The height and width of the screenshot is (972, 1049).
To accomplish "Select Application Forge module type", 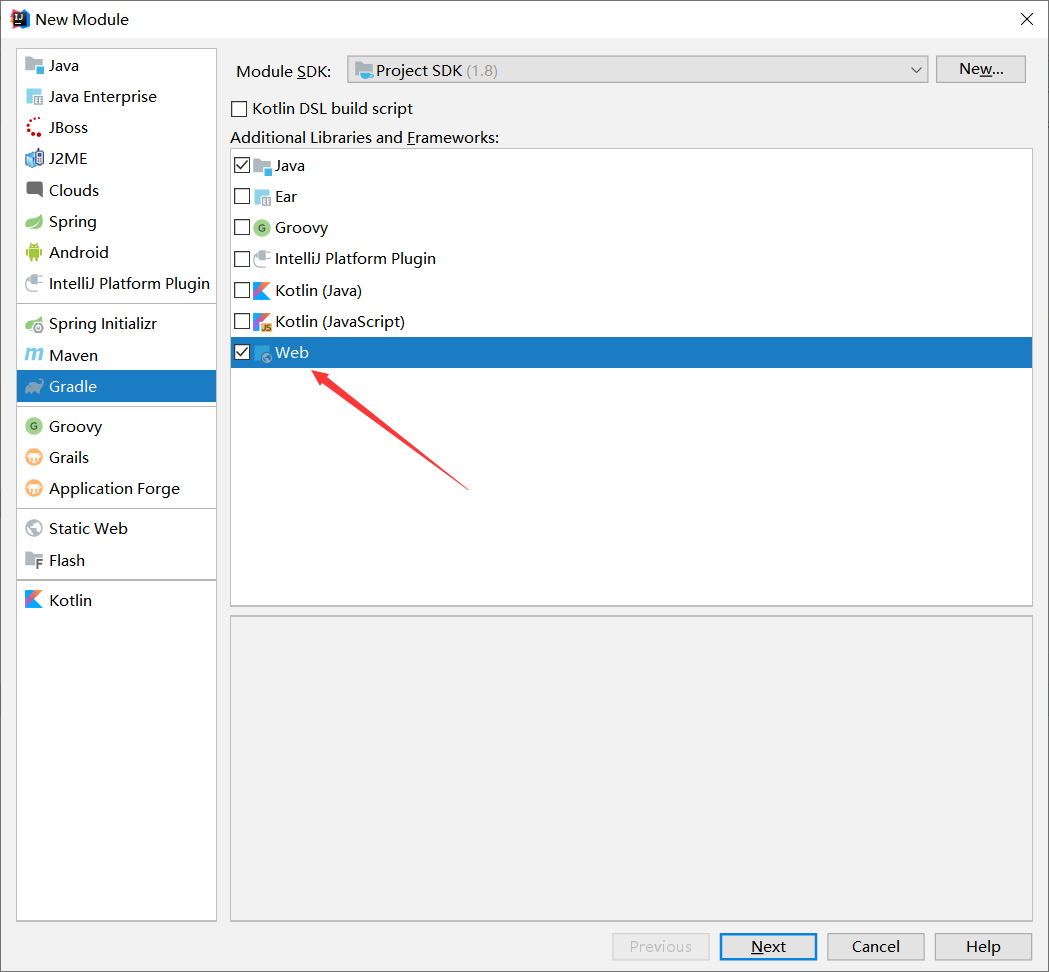I will click(116, 488).
